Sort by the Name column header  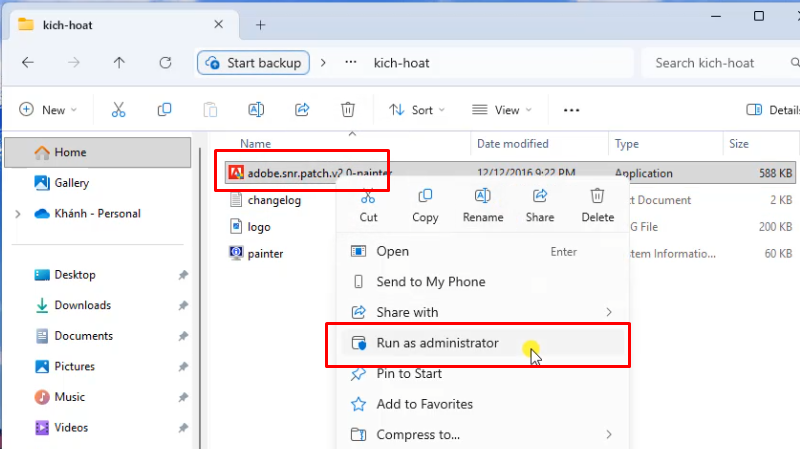point(256,144)
